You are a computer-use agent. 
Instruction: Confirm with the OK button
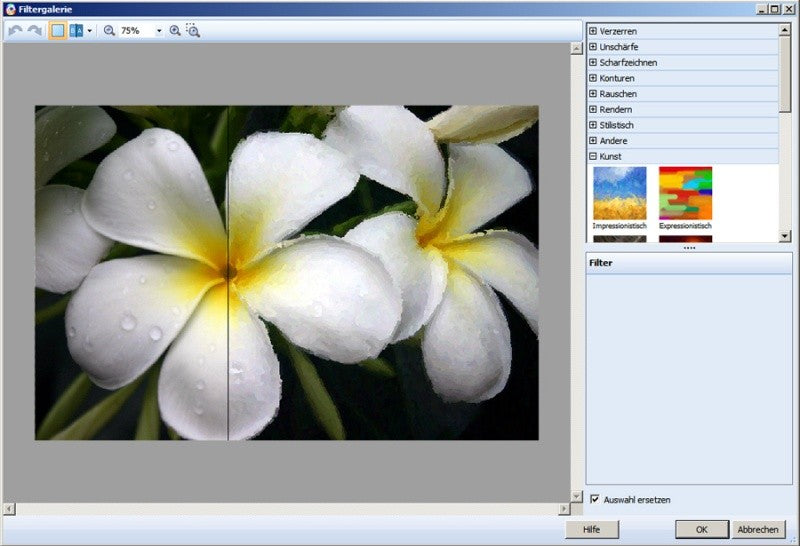(x=702, y=530)
